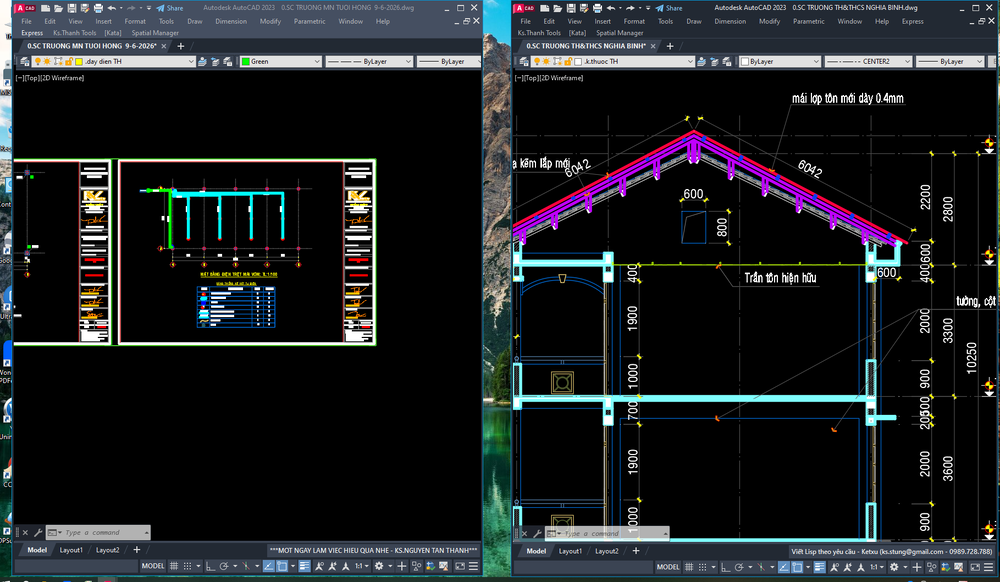Toggle freeze sun icon for .day dien TH layer
Viewport: 1000px width, 582px height.
pyautogui.click(x=47, y=62)
